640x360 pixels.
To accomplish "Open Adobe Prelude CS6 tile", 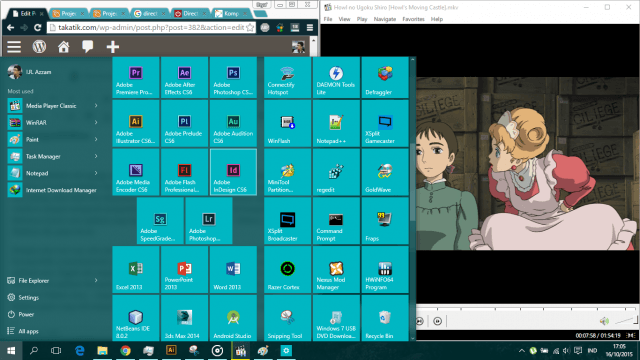I will [x=184, y=124].
